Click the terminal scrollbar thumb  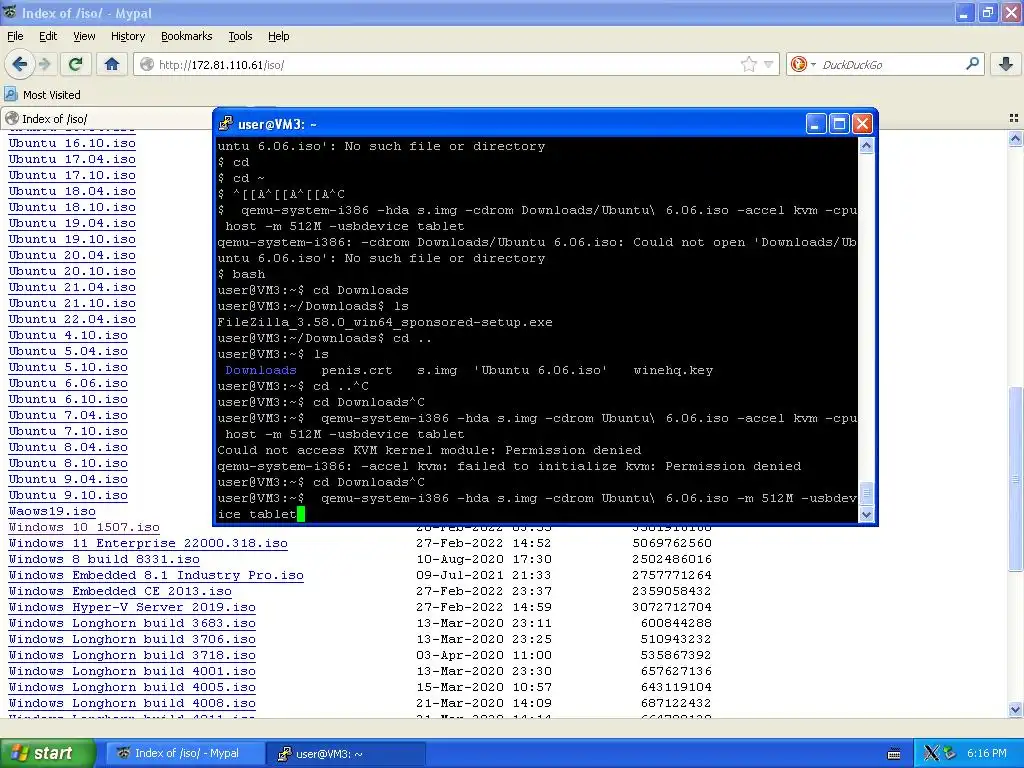866,494
